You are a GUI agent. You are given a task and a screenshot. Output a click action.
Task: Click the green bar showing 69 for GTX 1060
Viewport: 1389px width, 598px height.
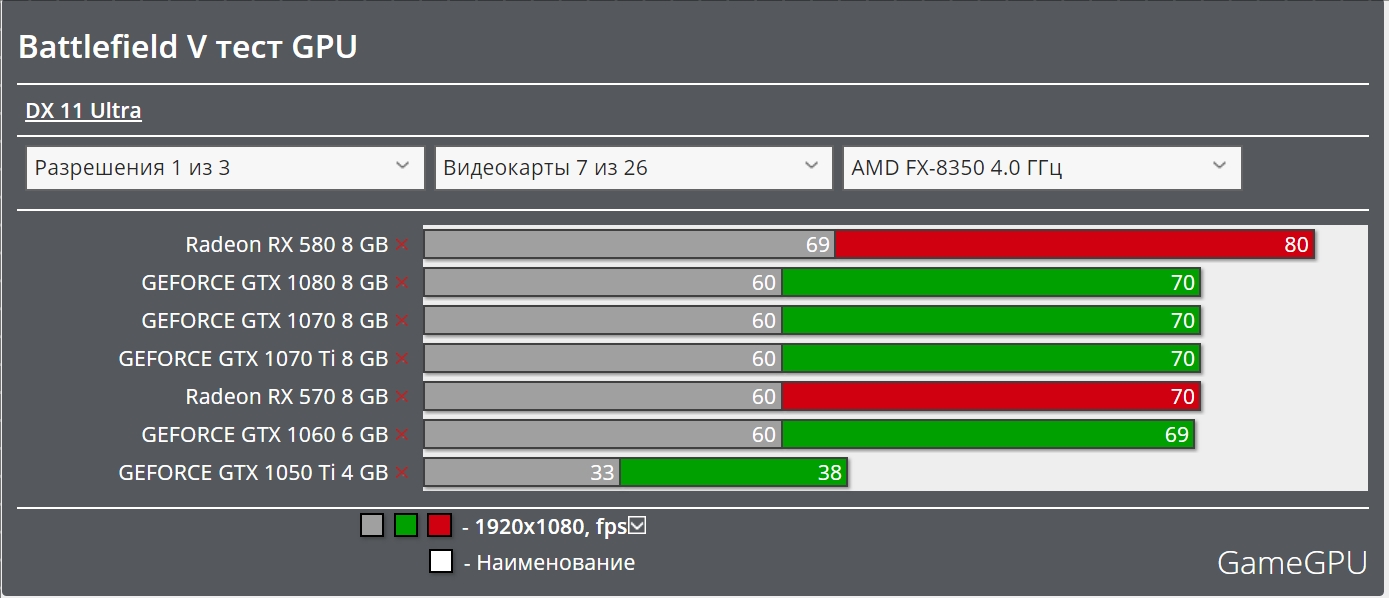pos(988,435)
